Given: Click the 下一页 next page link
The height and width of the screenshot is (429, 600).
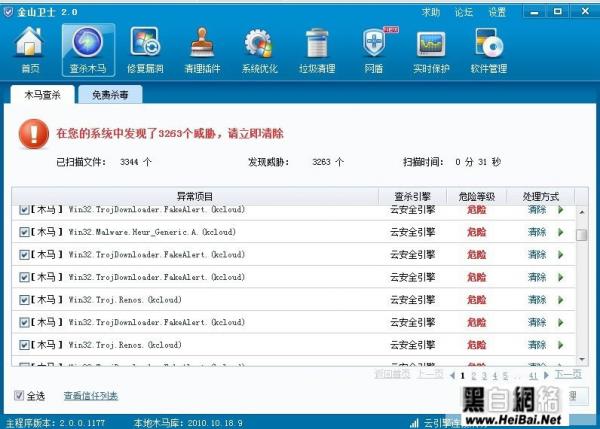Looking at the screenshot, I should coord(568,374).
